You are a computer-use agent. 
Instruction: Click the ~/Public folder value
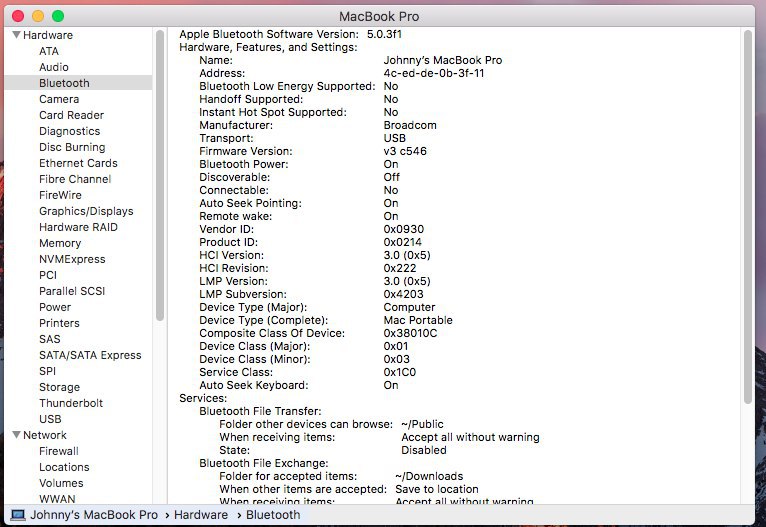(423, 424)
